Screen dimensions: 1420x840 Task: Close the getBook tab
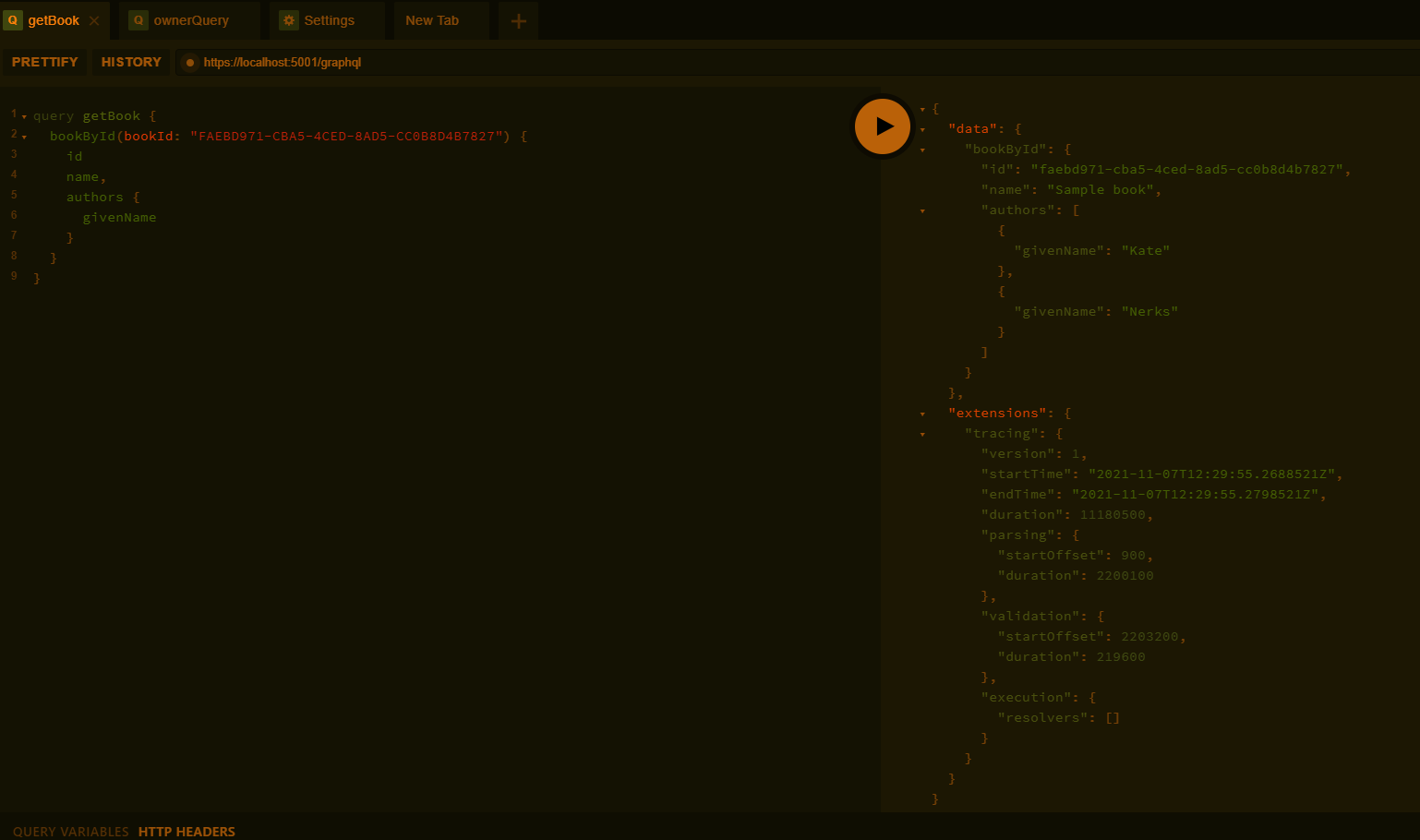tap(94, 20)
